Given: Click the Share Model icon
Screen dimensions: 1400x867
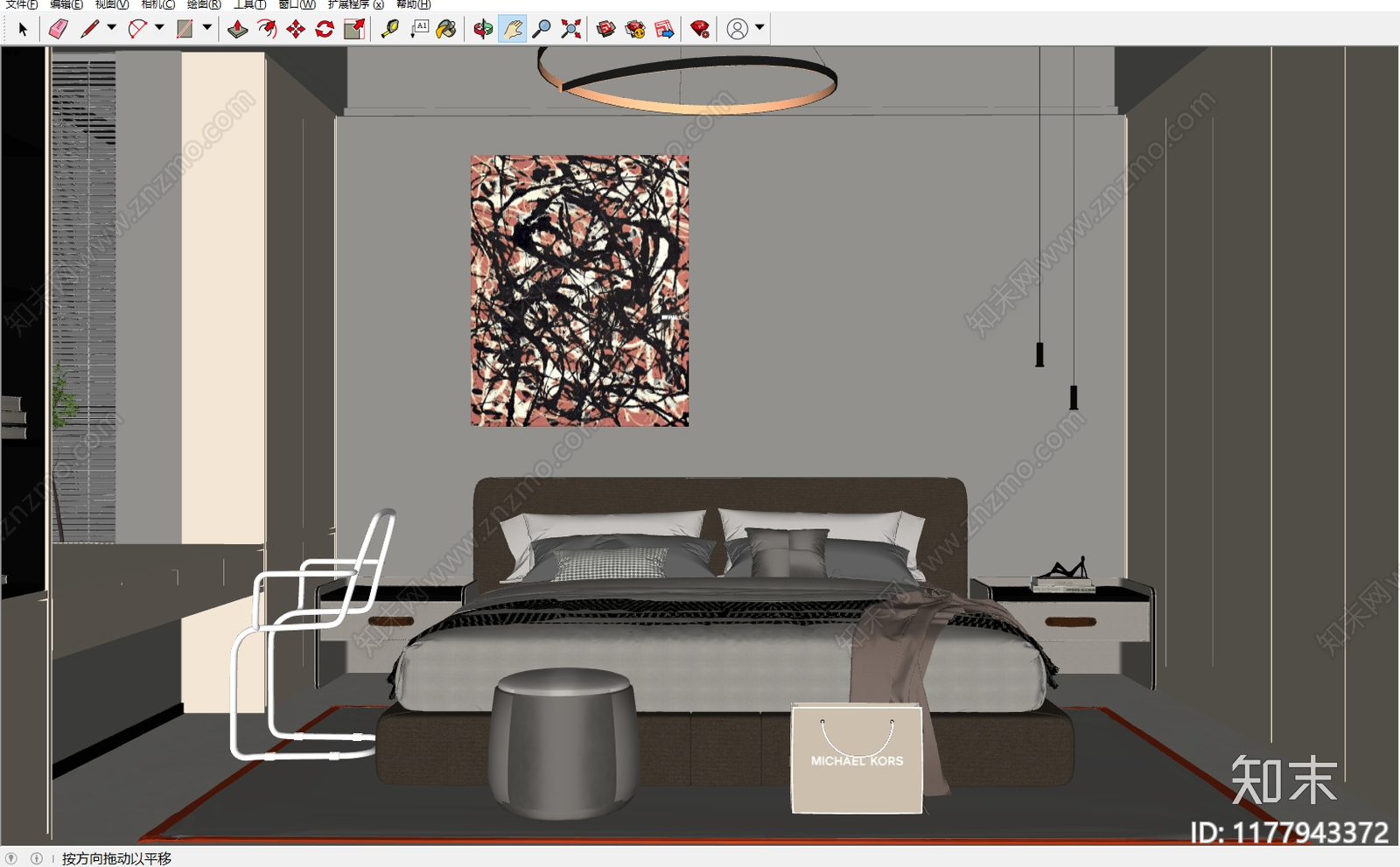Looking at the screenshot, I should pyautogui.click(x=664, y=29).
